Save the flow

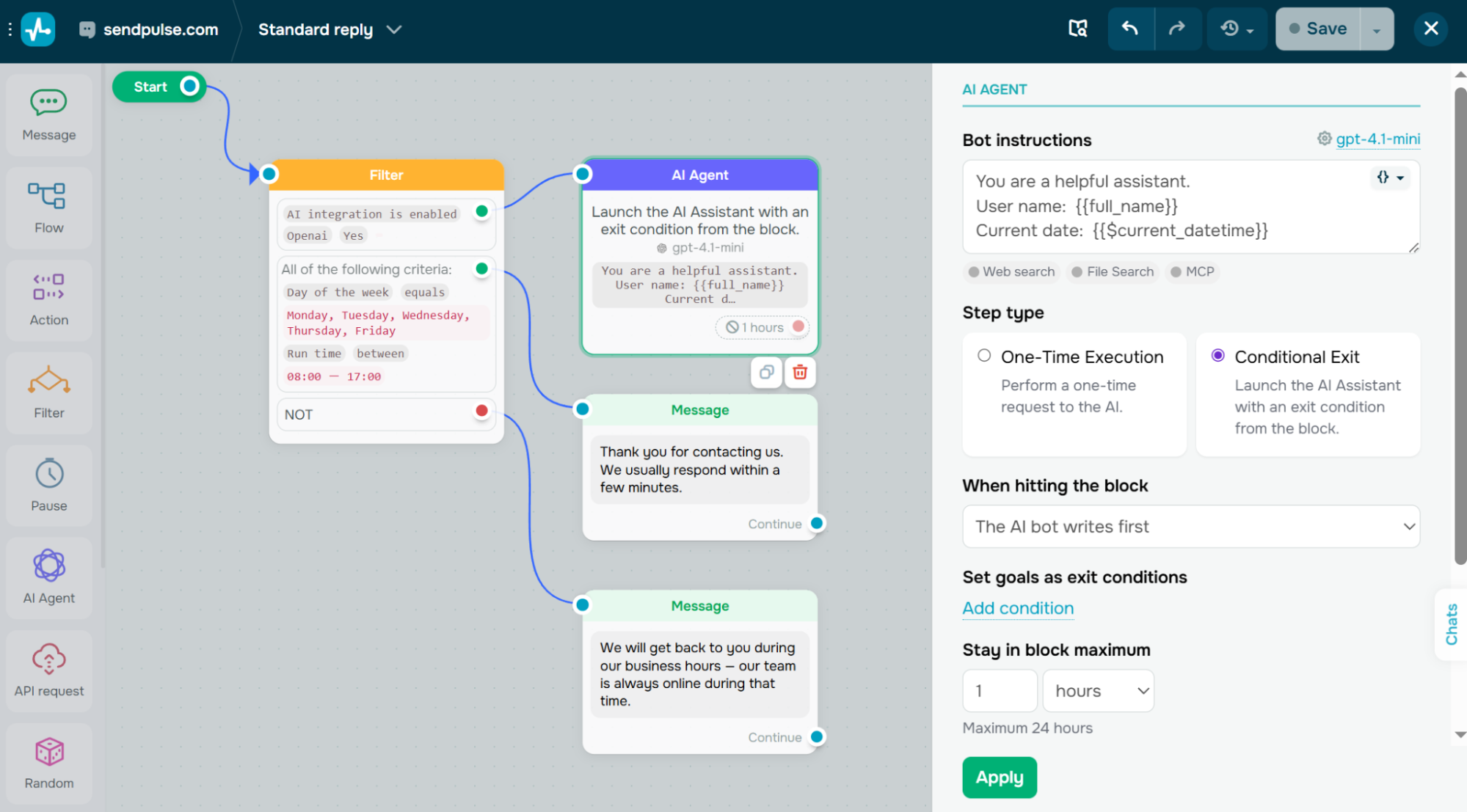pyautogui.click(x=1318, y=29)
